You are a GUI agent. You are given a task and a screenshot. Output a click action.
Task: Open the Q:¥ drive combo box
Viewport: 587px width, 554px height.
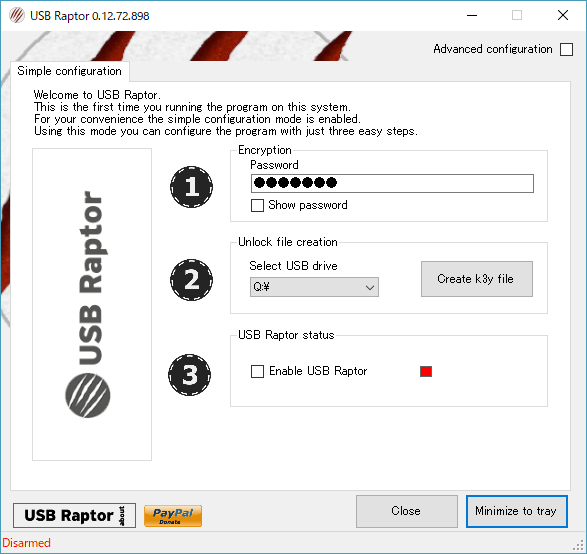314,287
